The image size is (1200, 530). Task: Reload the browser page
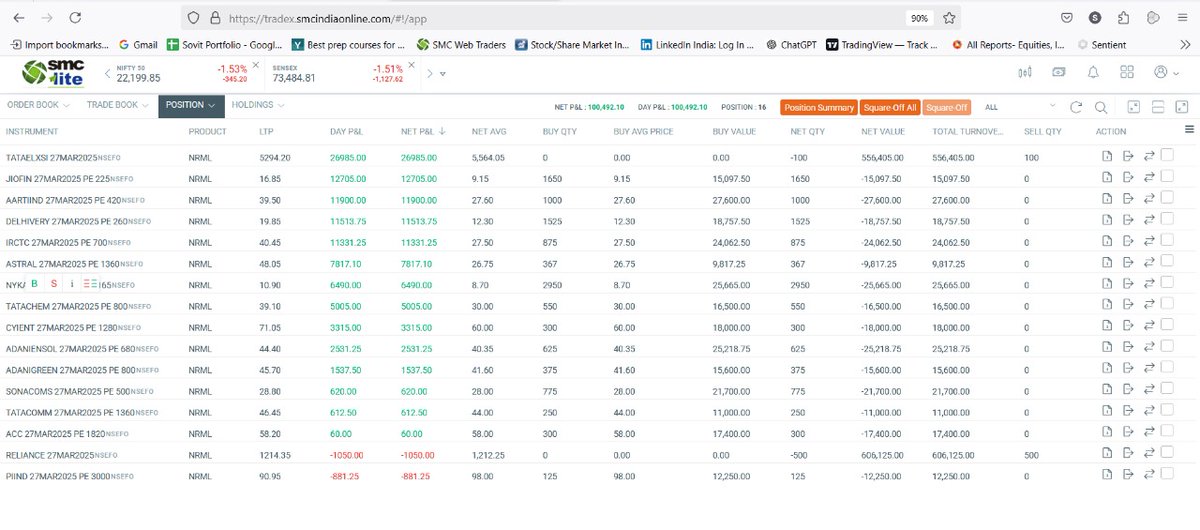[x=77, y=18]
